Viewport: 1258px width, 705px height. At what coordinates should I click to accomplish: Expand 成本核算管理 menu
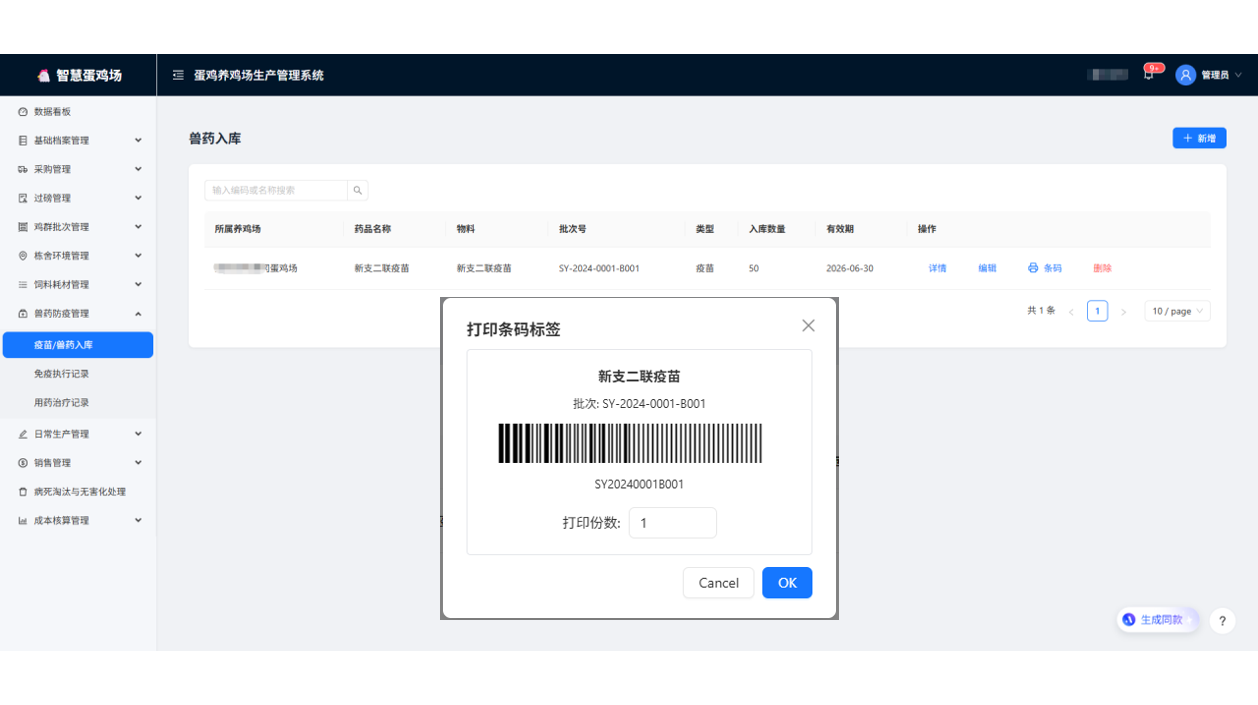click(x=78, y=521)
